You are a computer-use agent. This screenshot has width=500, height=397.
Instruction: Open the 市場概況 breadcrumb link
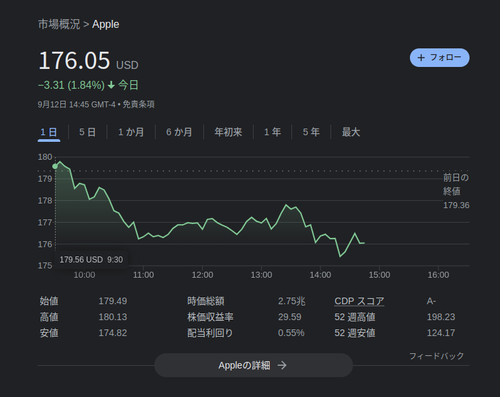point(59,24)
